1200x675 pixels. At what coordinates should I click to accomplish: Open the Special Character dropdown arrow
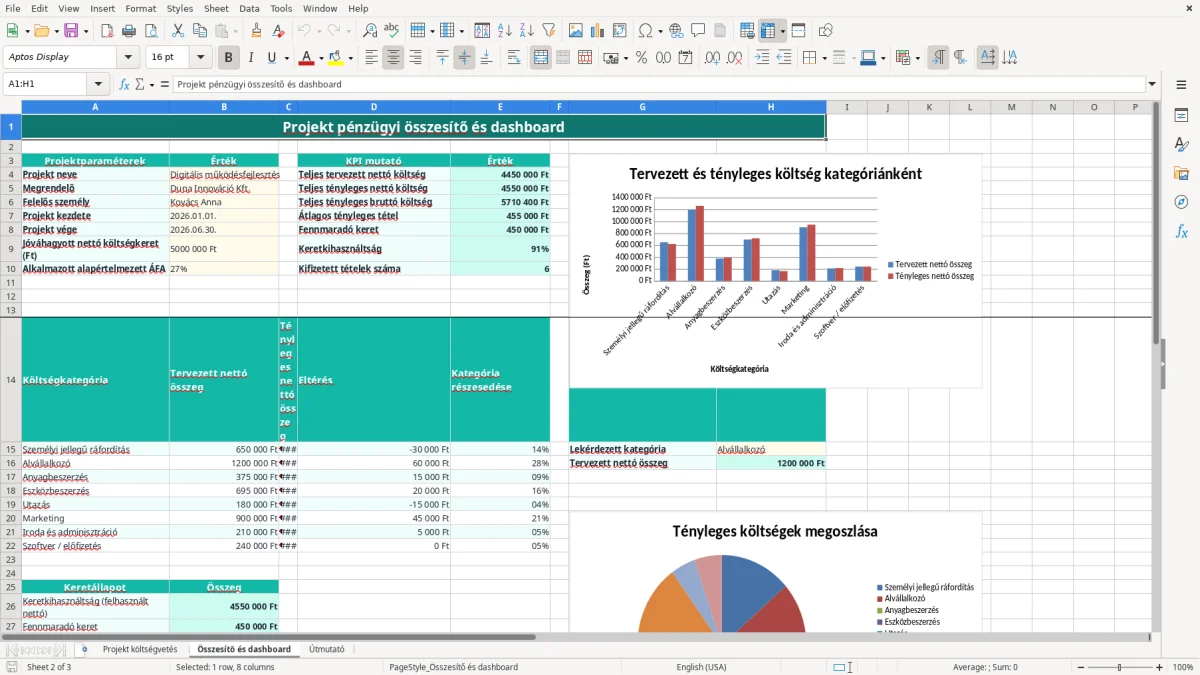point(659,31)
